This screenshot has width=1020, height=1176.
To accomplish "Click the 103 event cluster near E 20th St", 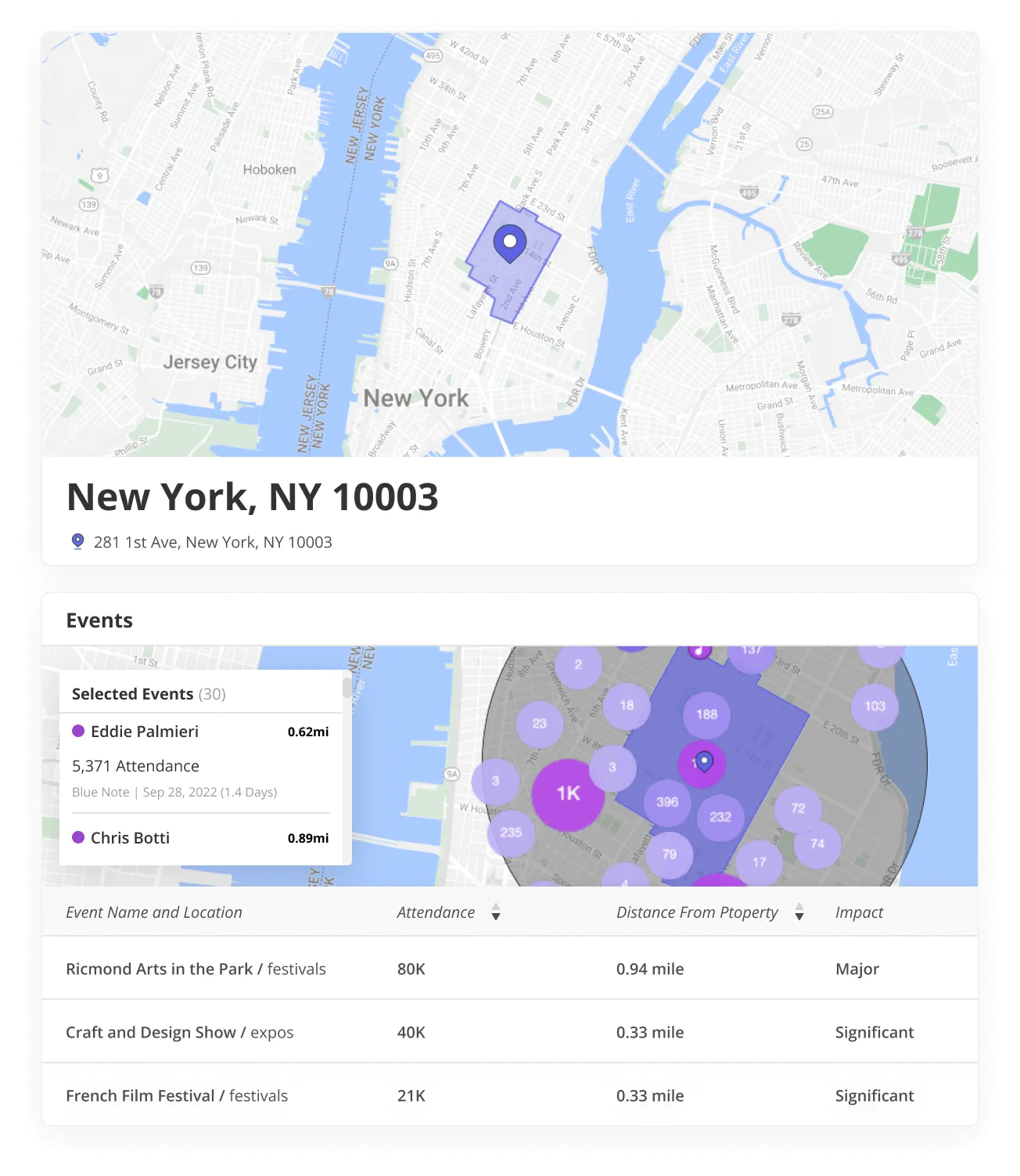I will point(876,707).
